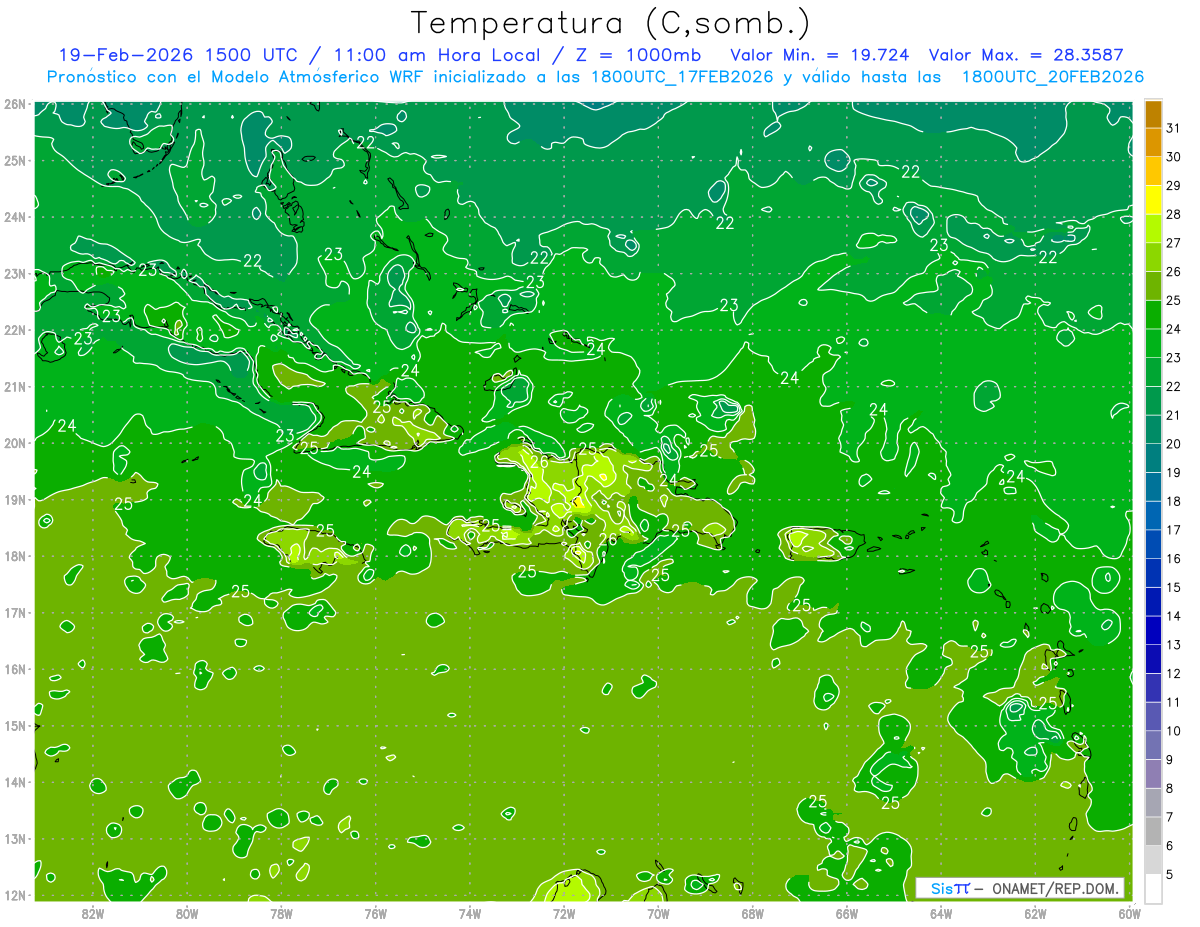Click the "60W" longitude axis label
This screenshot has height=927, width=1200.
[1130, 913]
